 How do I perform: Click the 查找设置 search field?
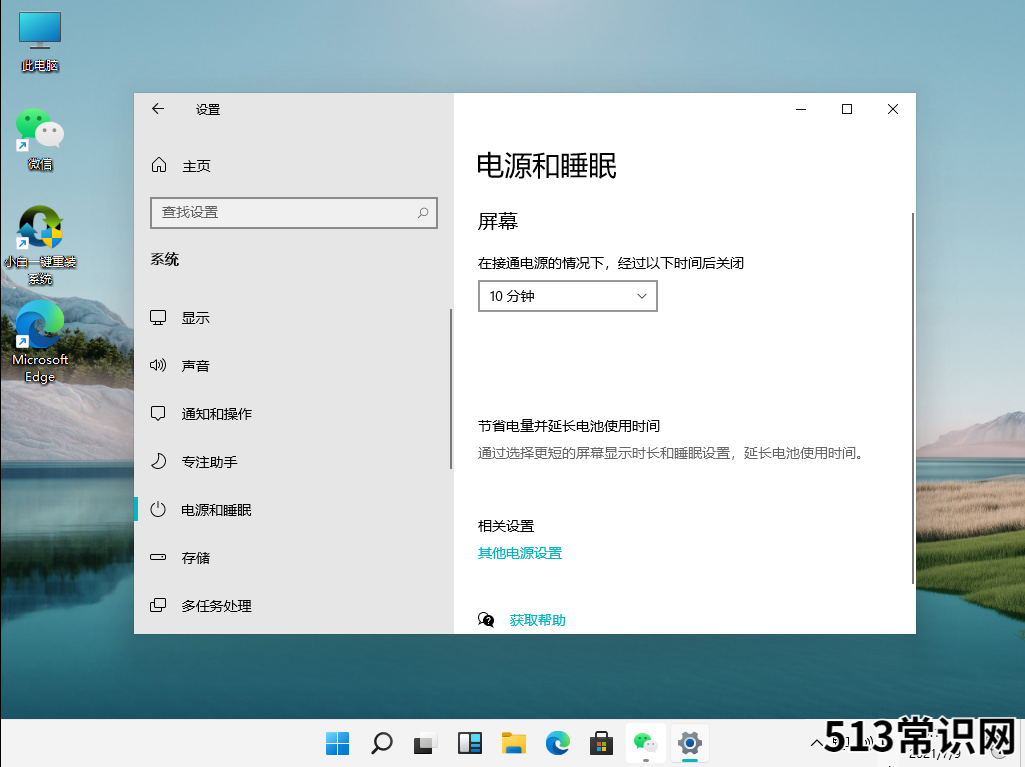coord(283,212)
